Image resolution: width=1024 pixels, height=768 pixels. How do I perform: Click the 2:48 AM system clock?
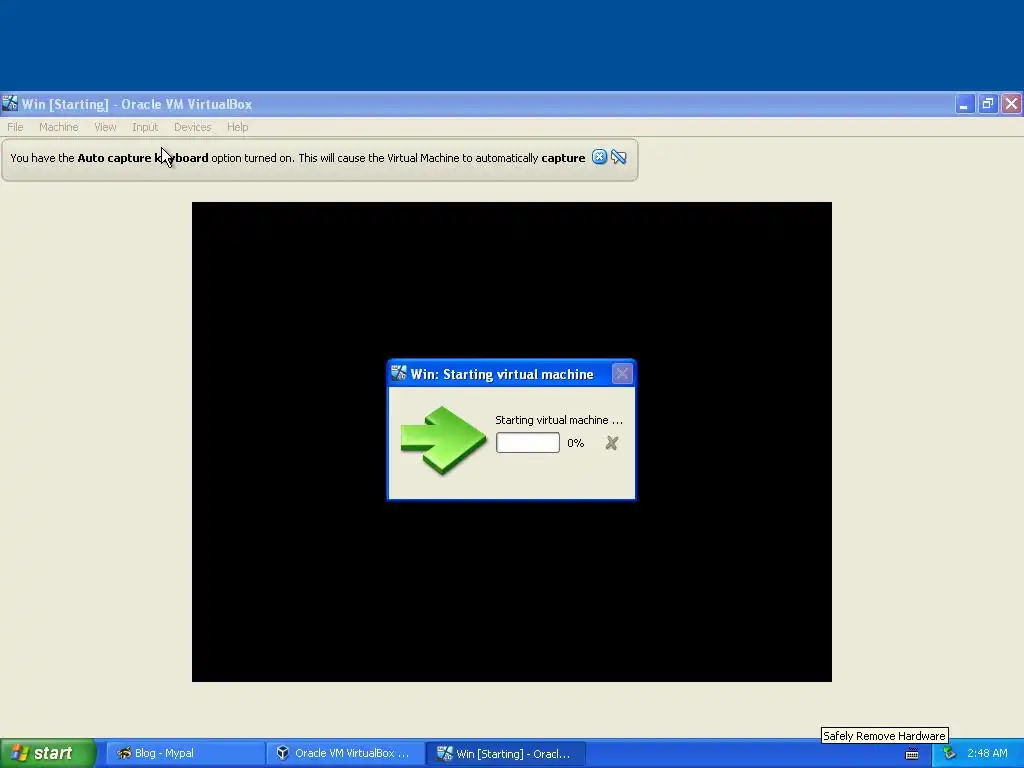pyautogui.click(x=987, y=753)
